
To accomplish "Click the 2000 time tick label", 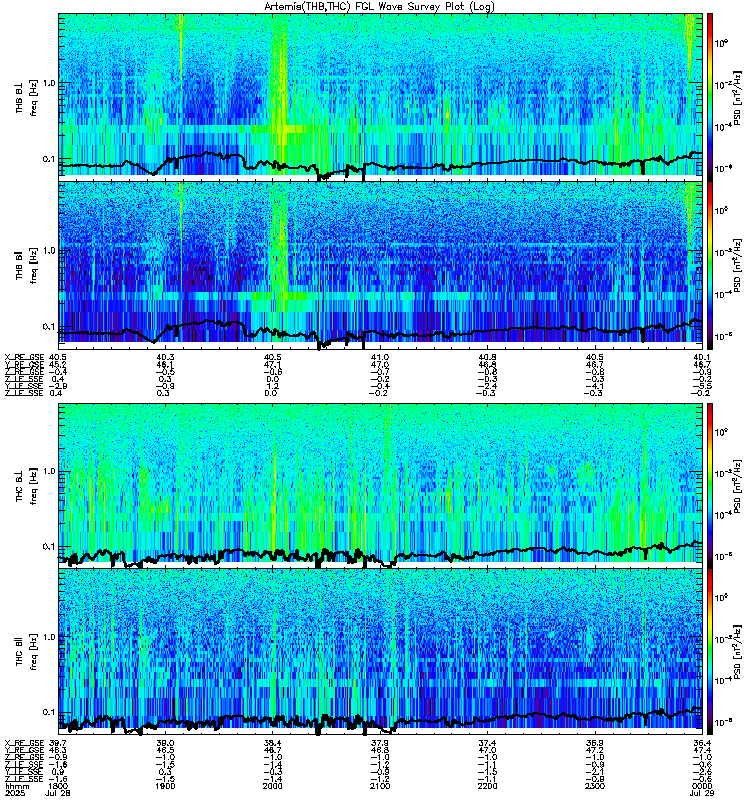I will tap(272, 786).
